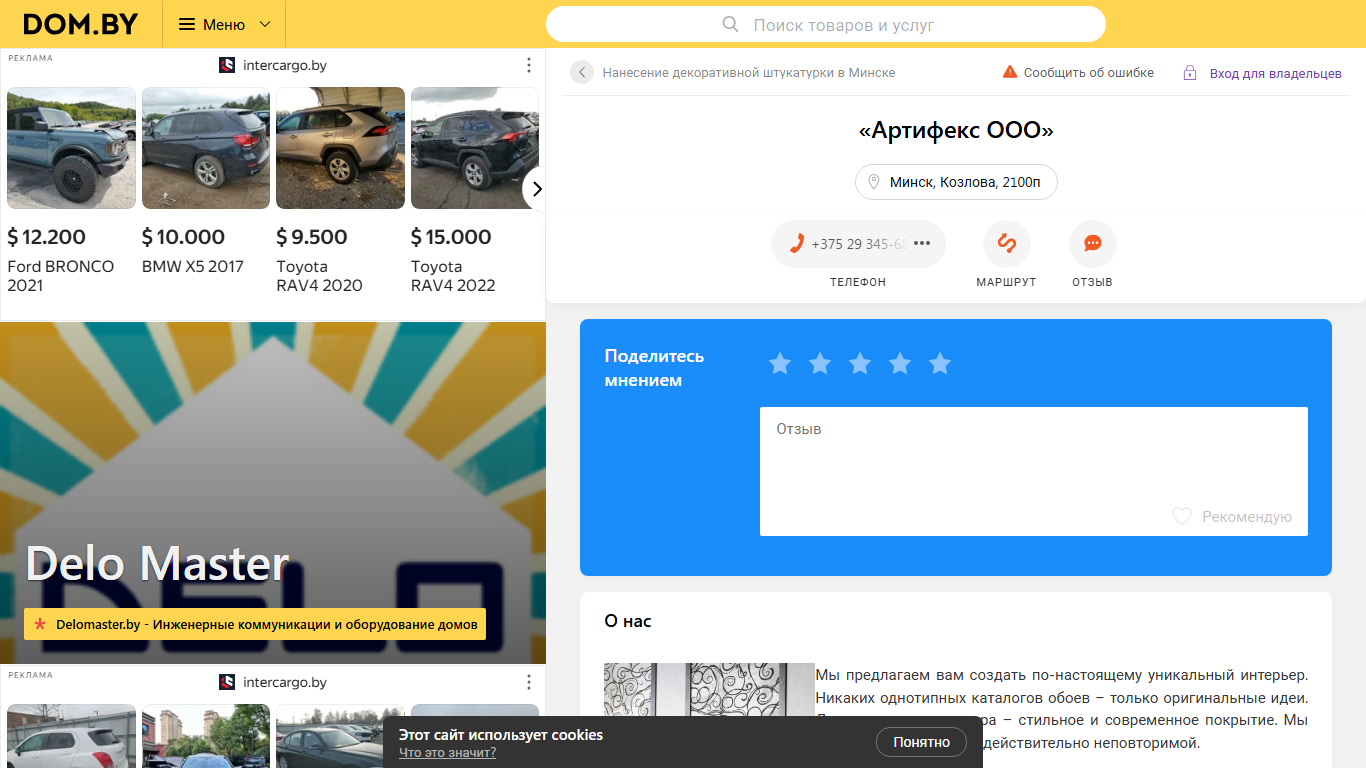Image resolution: width=1366 pixels, height=768 pixels.
Task: Click the О нас section heading
Action: pos(628,621)
